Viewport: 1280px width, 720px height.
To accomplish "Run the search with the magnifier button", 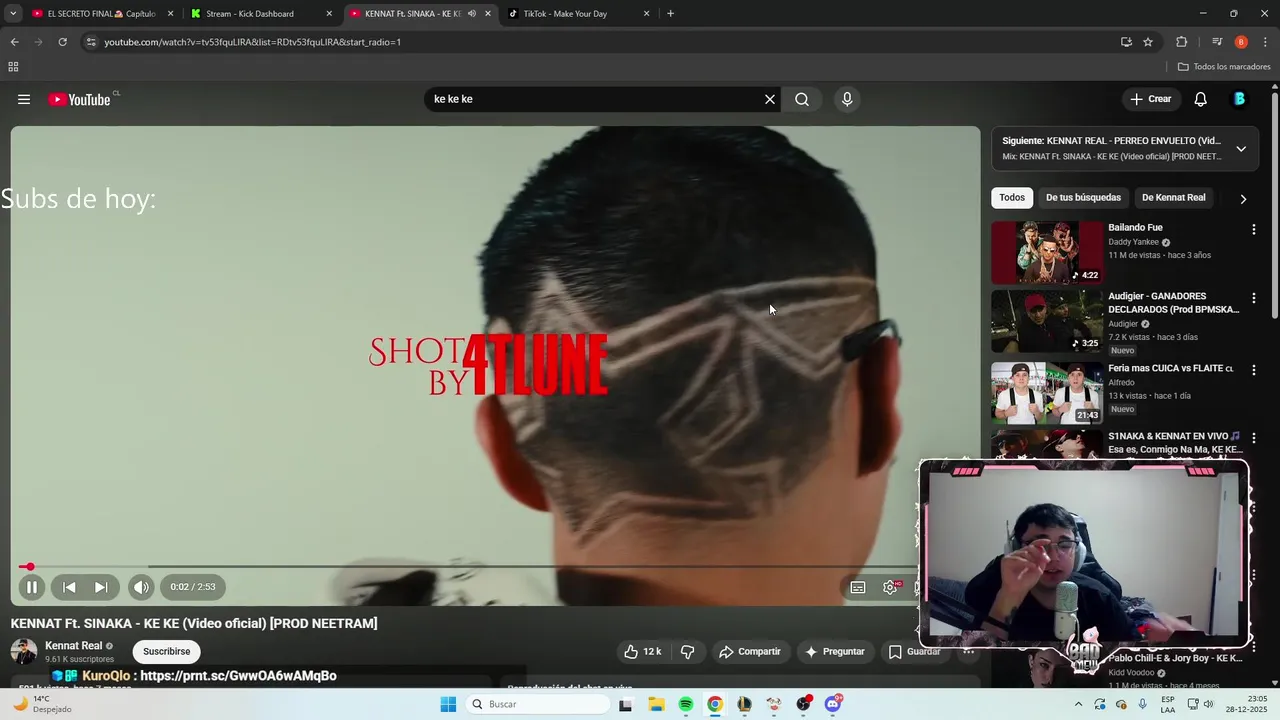I will [802, 99].
